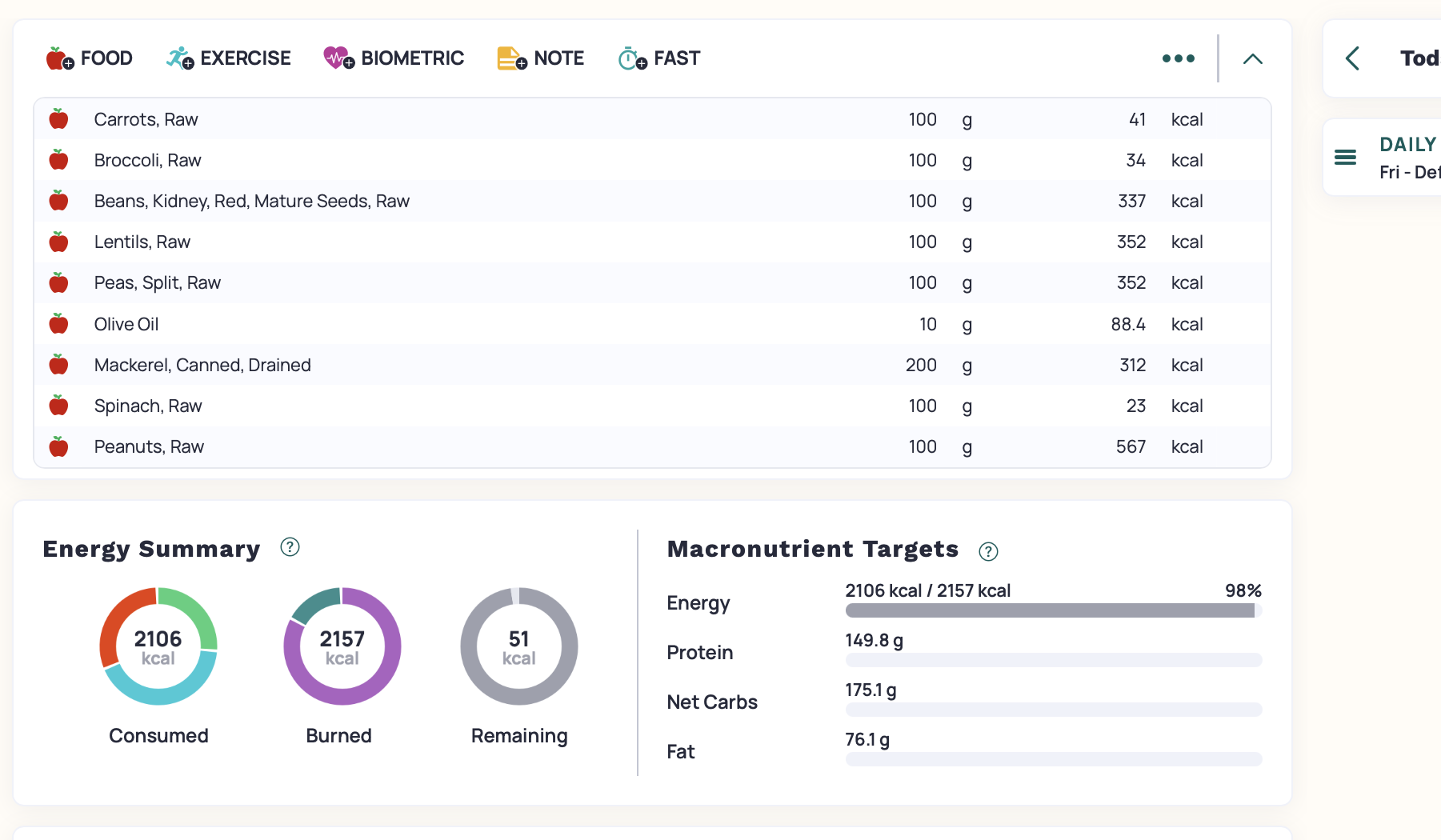Open the three-dots more options menu
The height and width of the screenshot is (840, 1441).
(1178, 58)
